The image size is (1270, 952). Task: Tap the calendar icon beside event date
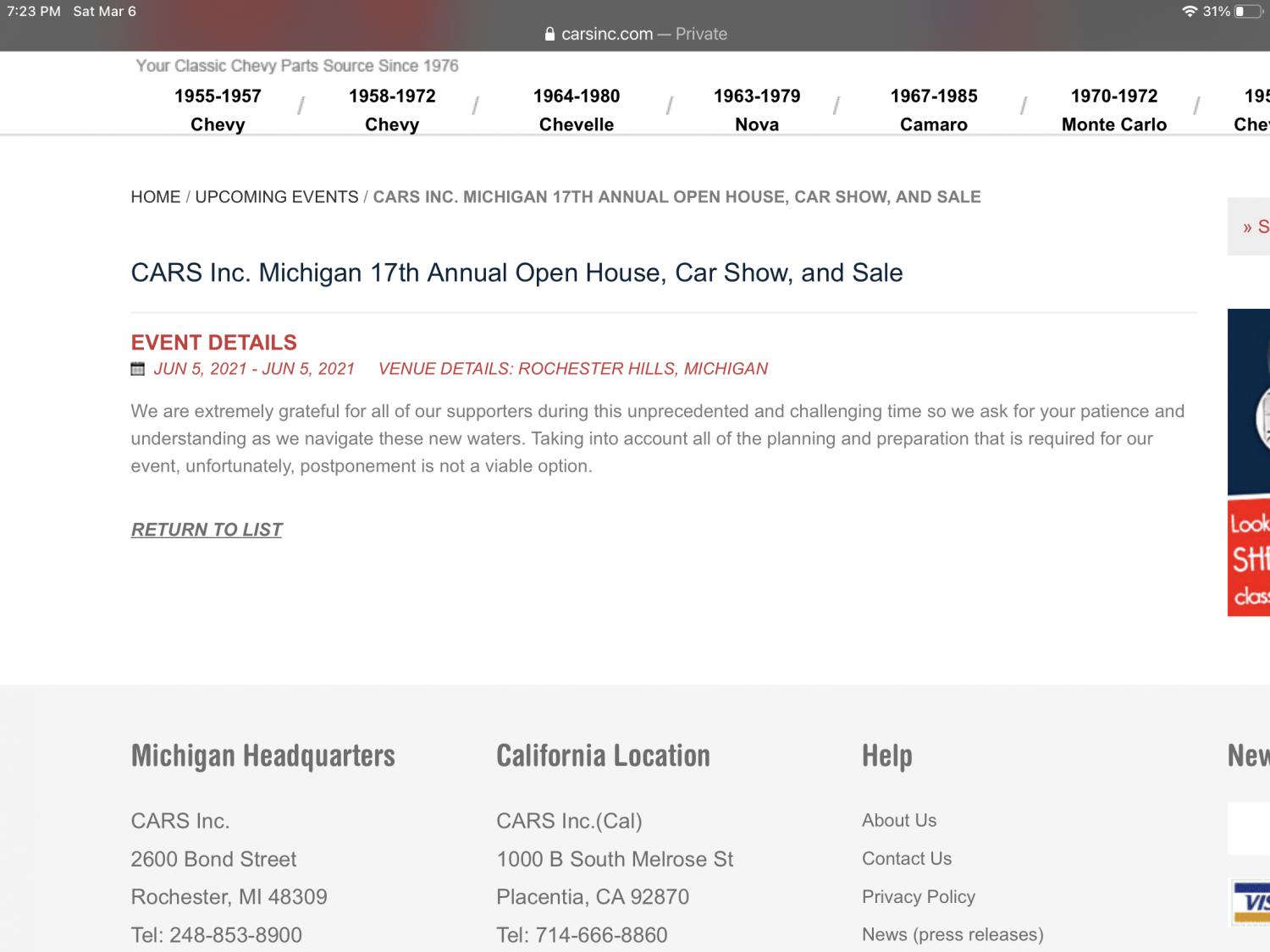pos(137,369)
